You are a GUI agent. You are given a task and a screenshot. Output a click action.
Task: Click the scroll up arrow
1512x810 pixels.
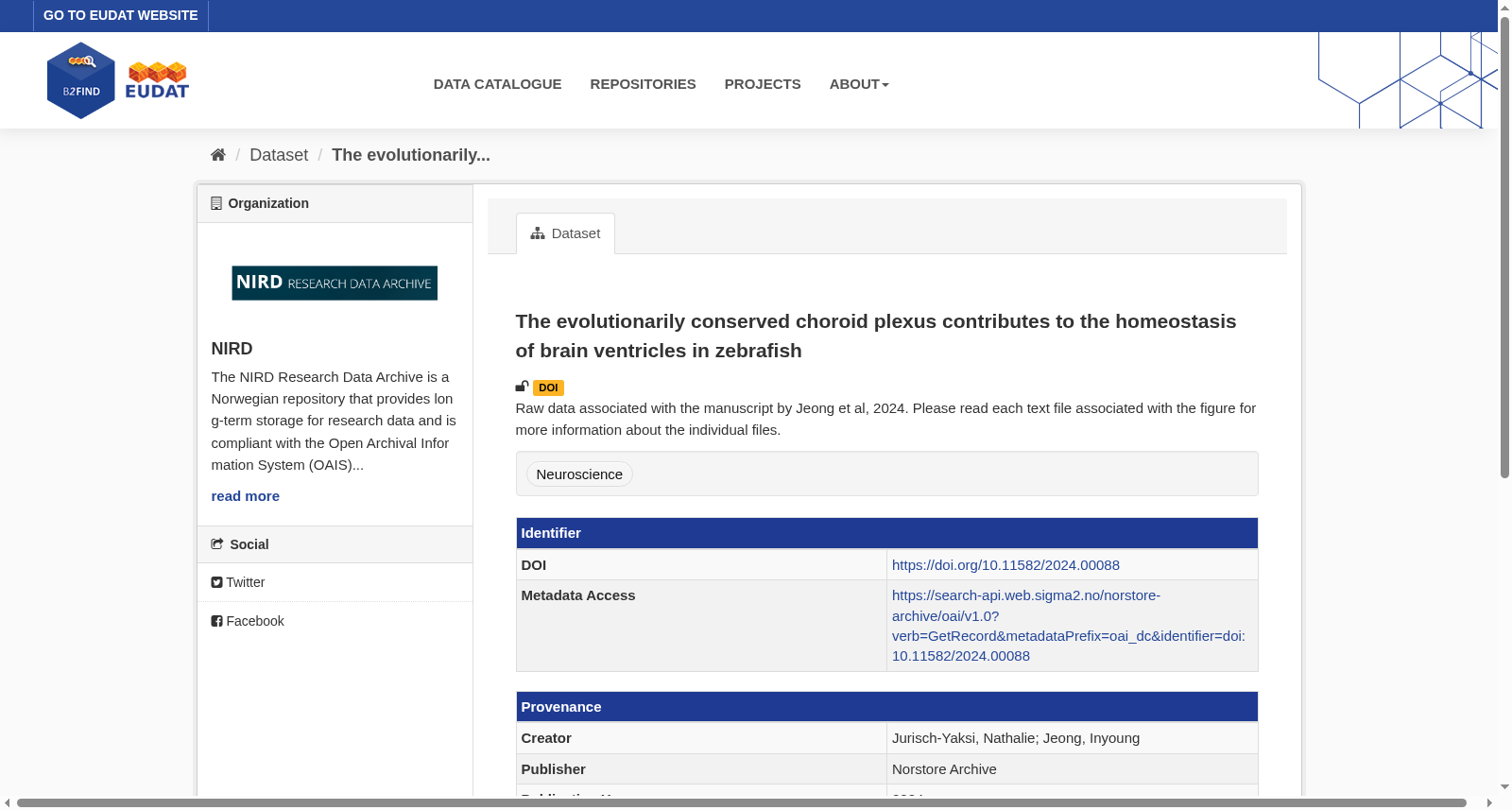pyautogui.click(x=1504, y=8)
